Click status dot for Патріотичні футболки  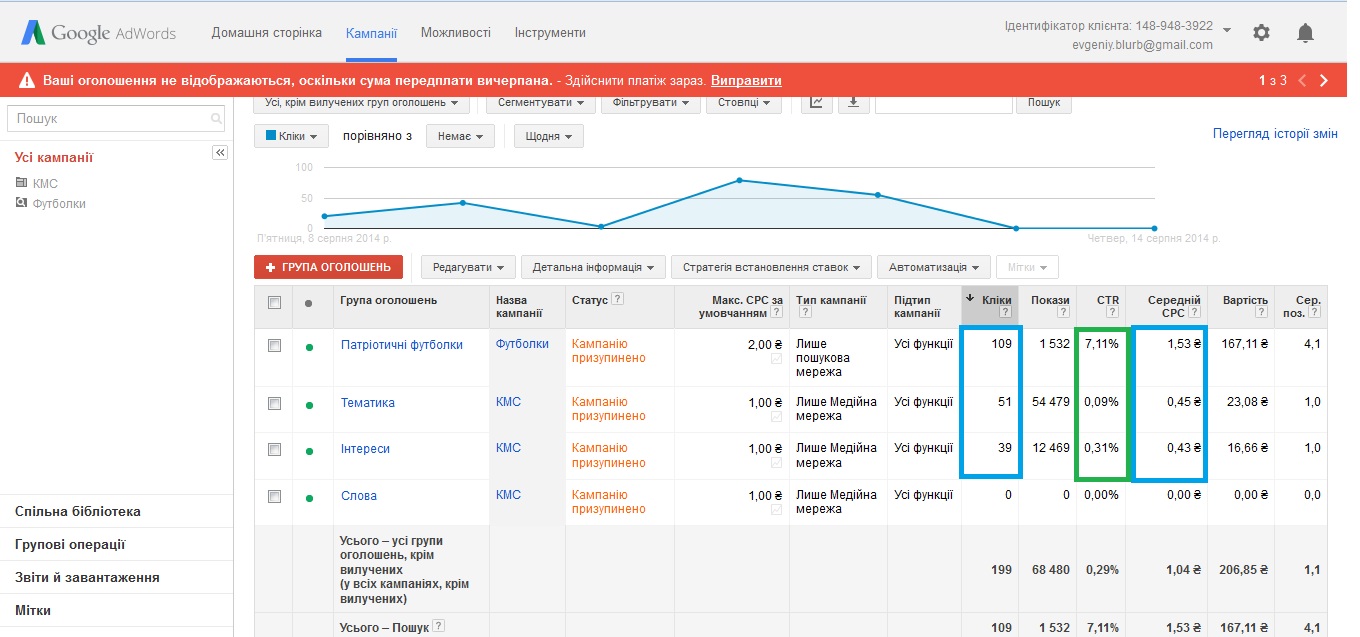[310, 347]
